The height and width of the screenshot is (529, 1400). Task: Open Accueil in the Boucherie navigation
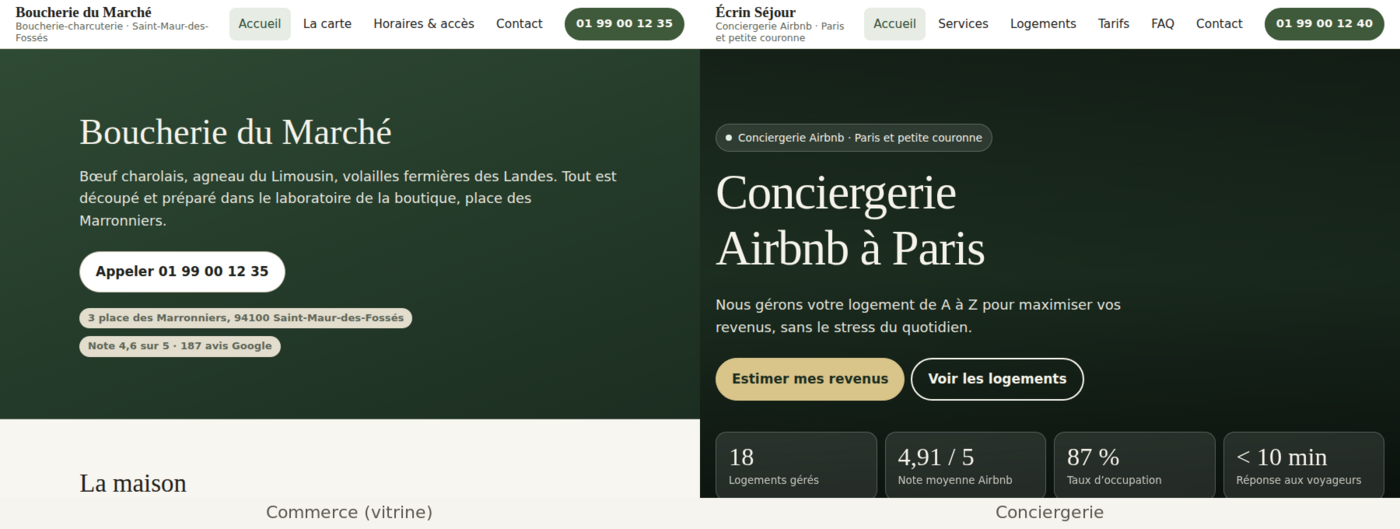(x=260, y=24)
